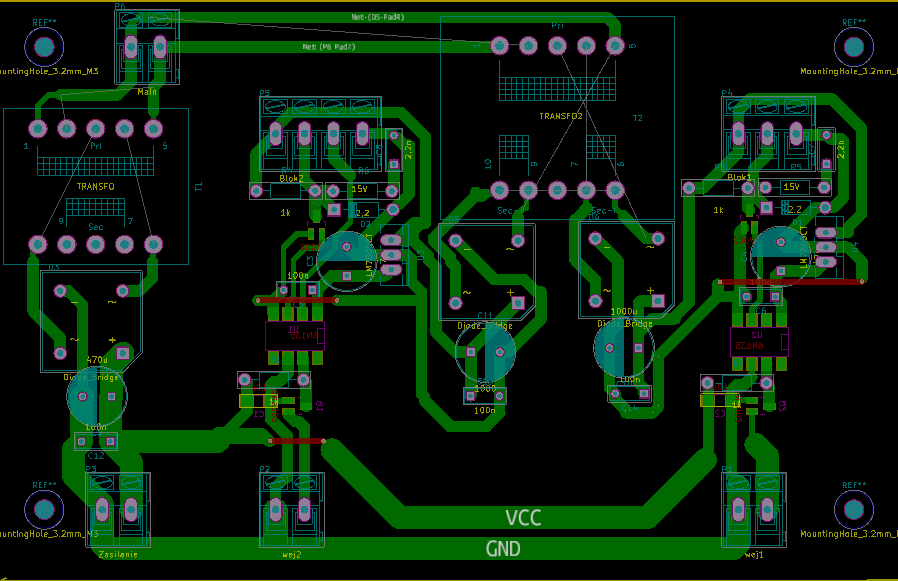898x581 pixels.
Task: Select the mounting hole beside the Zasilanie connector
Action: point(44,509)
